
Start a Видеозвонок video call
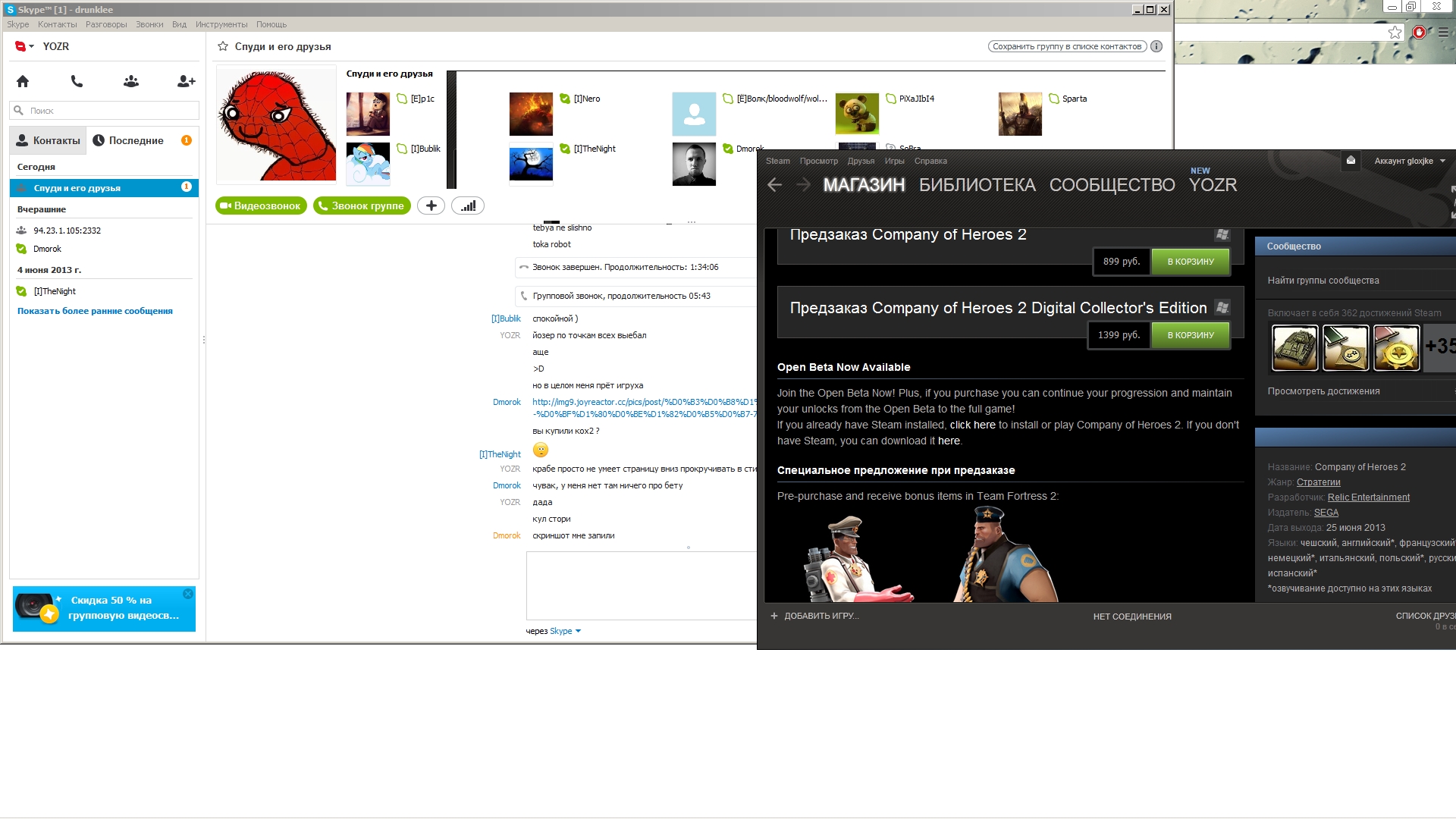point(261,206)
